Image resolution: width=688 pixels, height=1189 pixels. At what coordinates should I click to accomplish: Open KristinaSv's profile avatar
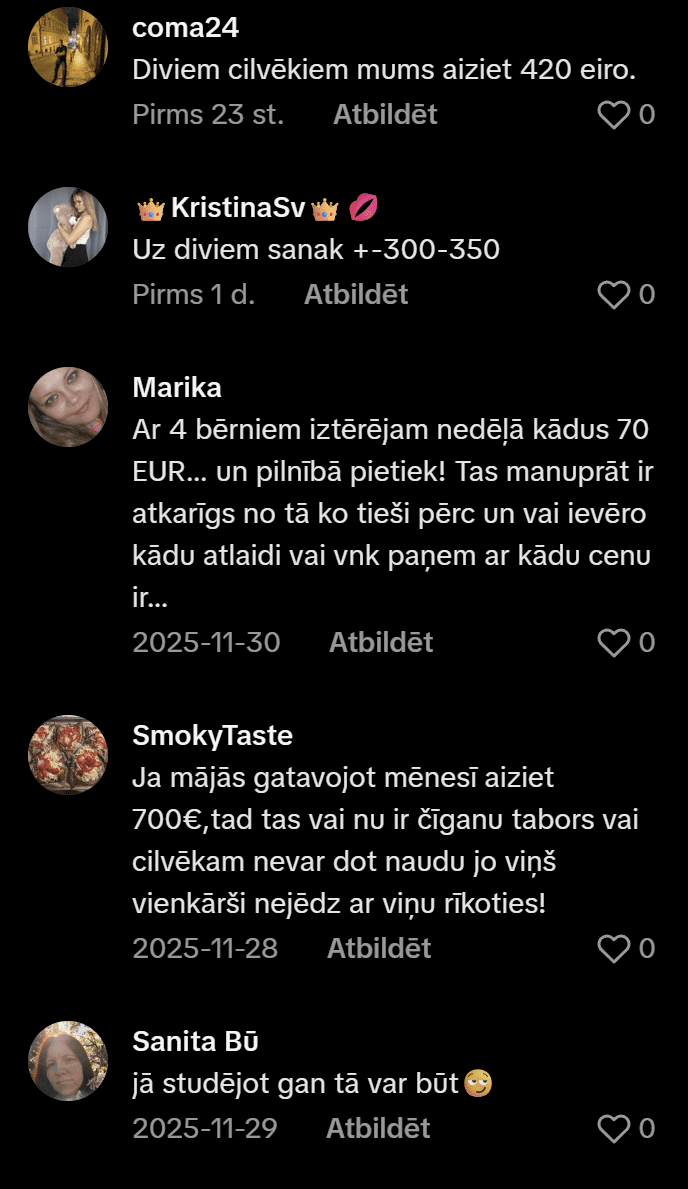coord(68,227)
